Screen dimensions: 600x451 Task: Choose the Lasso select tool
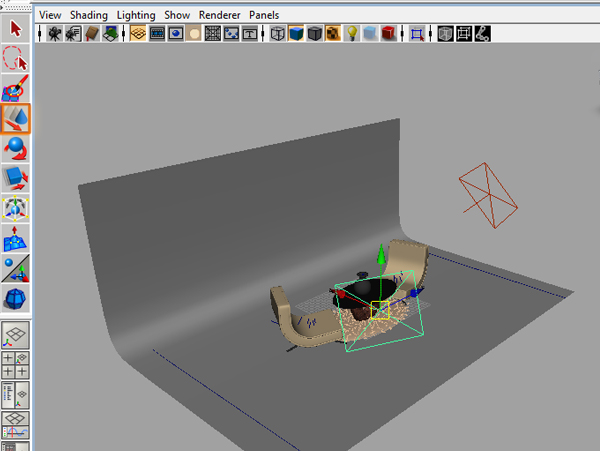(16, 58)
